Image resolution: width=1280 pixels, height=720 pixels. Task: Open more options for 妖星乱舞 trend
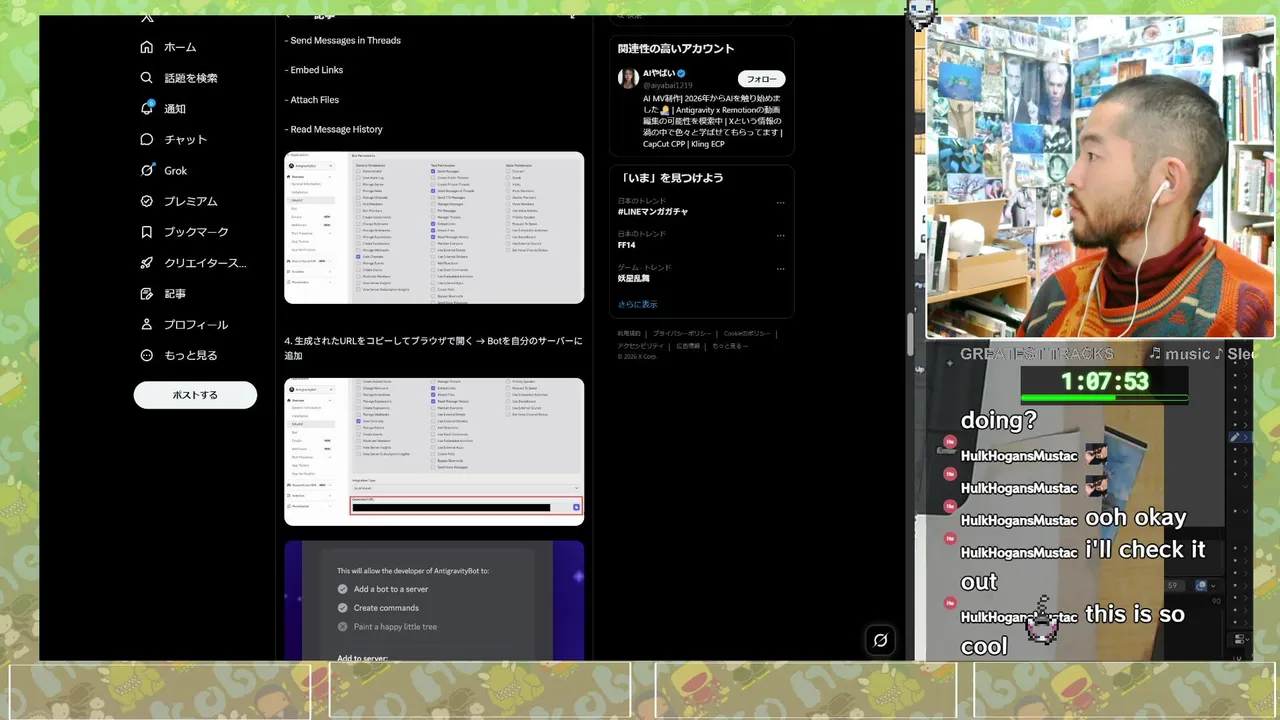tap(781, 270)
